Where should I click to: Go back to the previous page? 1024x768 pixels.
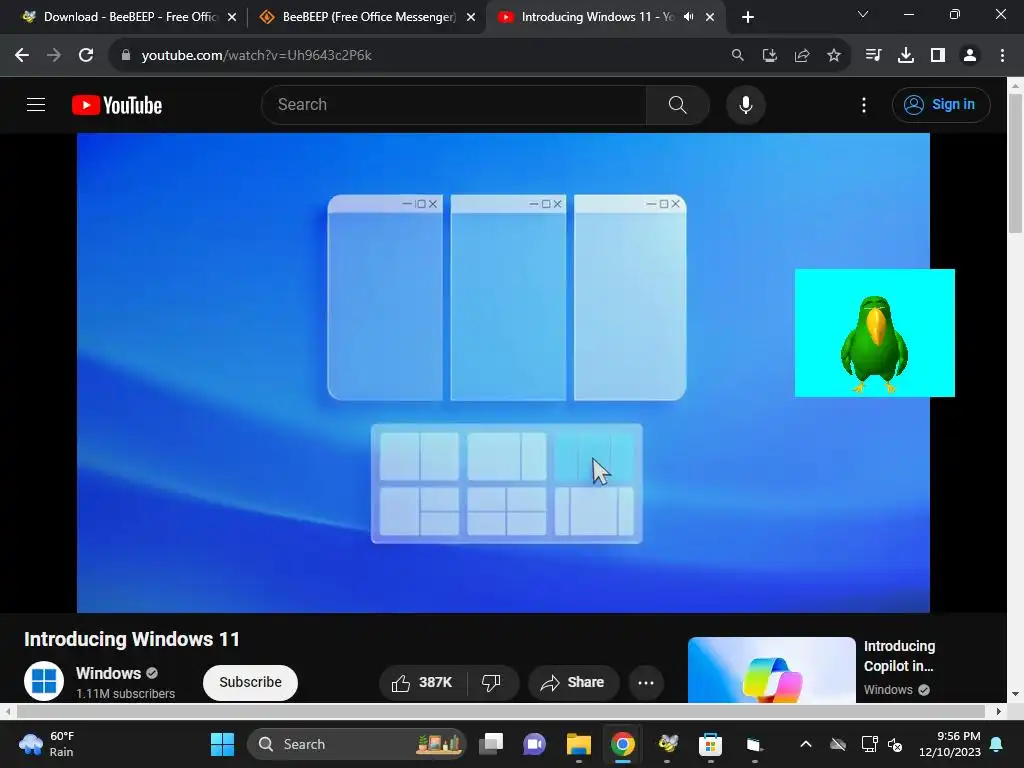[x=22, y=56]
